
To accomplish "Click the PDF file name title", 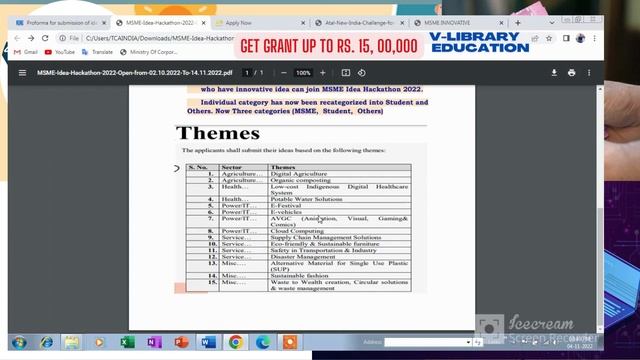I will 135,73.
